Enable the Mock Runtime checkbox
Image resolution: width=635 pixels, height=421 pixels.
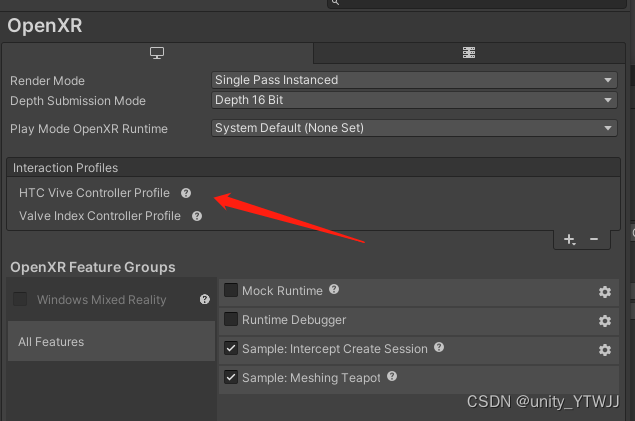click(232, 291)
